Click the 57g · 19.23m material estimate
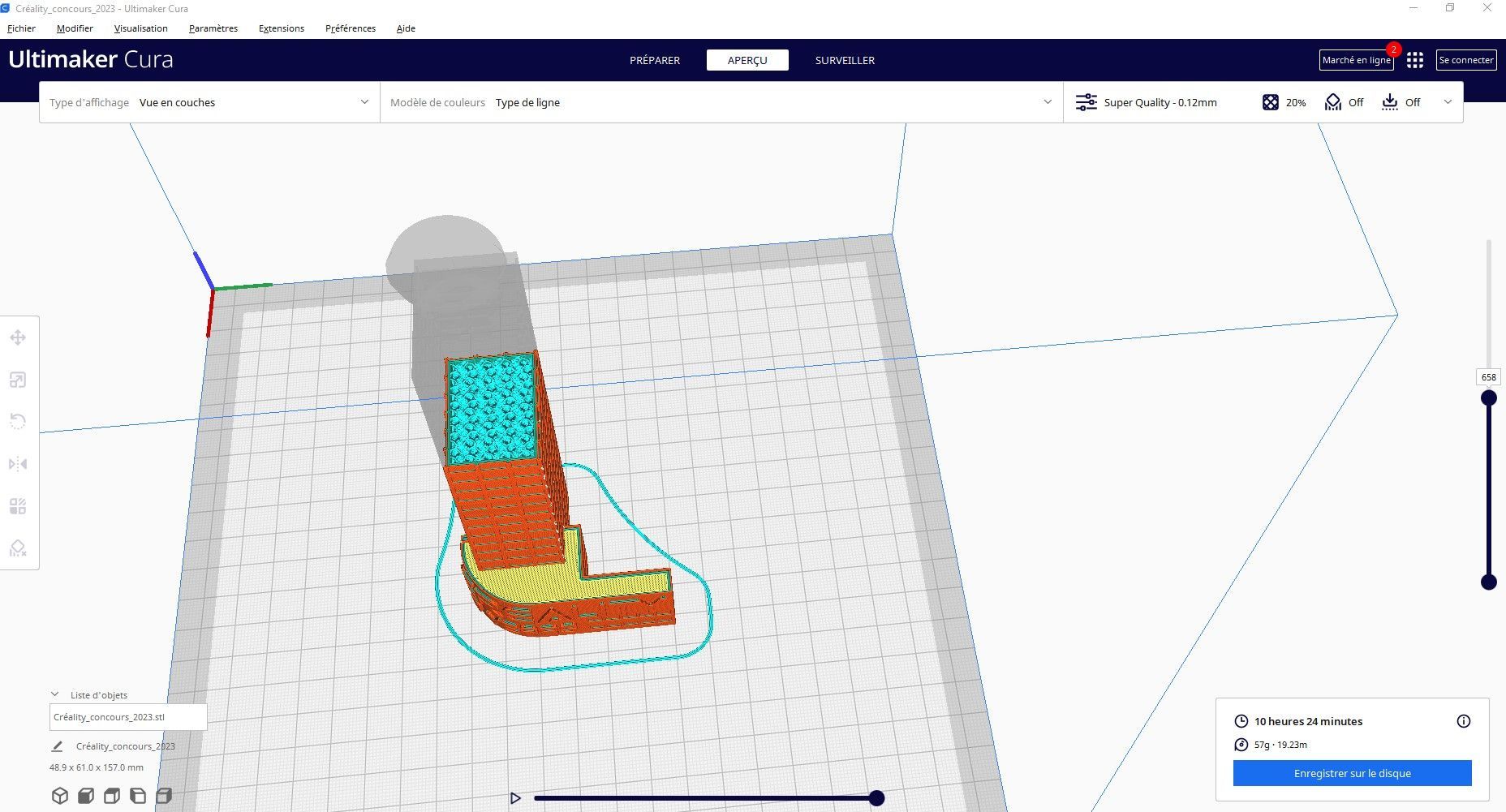This screenshot has width=1506, height=812. [x=1280, y=745]
